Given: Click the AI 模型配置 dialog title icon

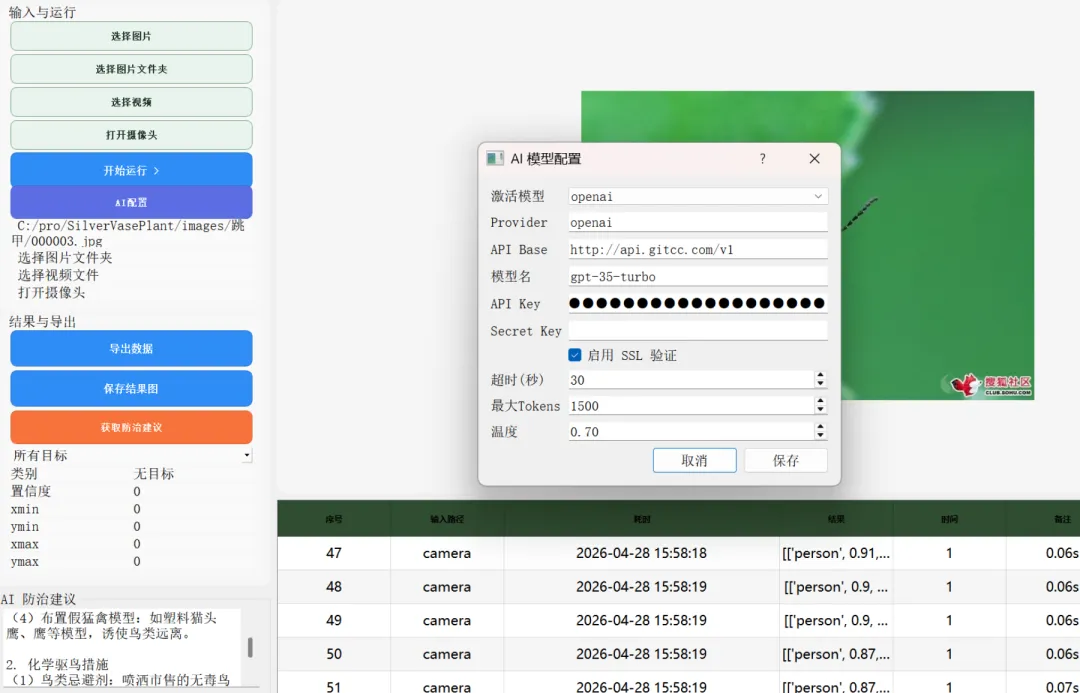Looking at the screenshot, I should (x=495, y=158).
